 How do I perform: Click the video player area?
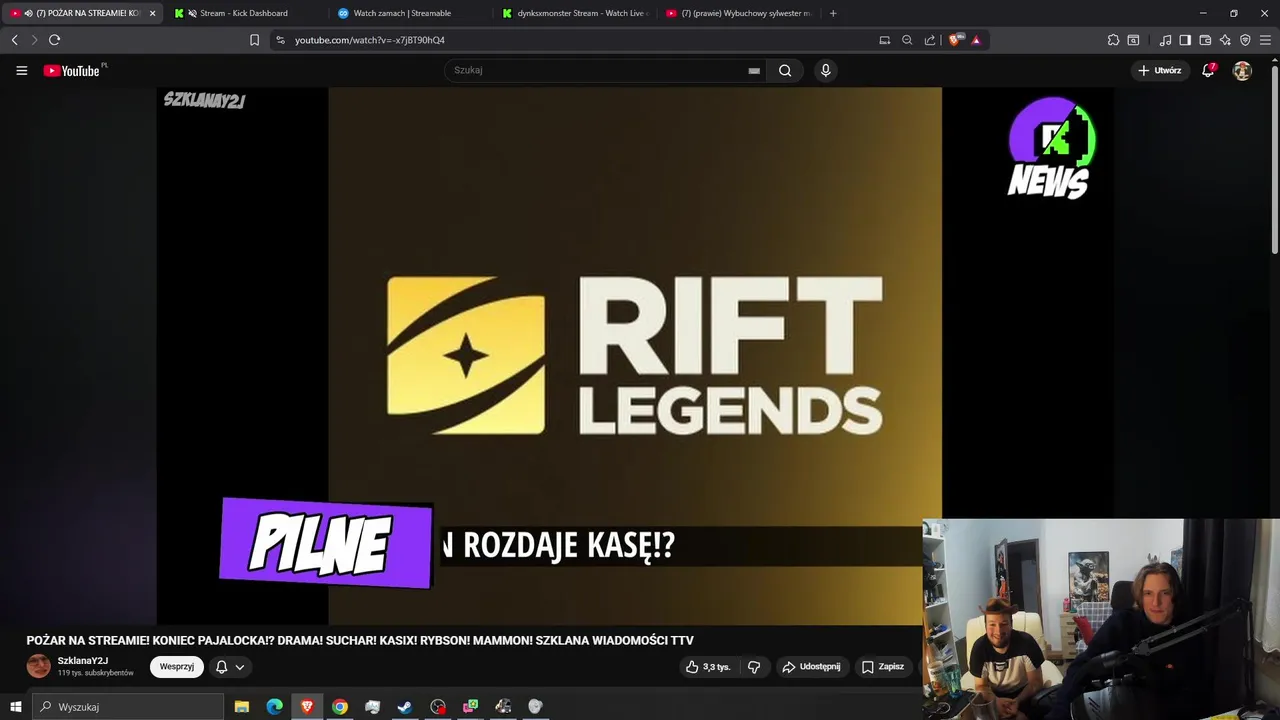635,355
